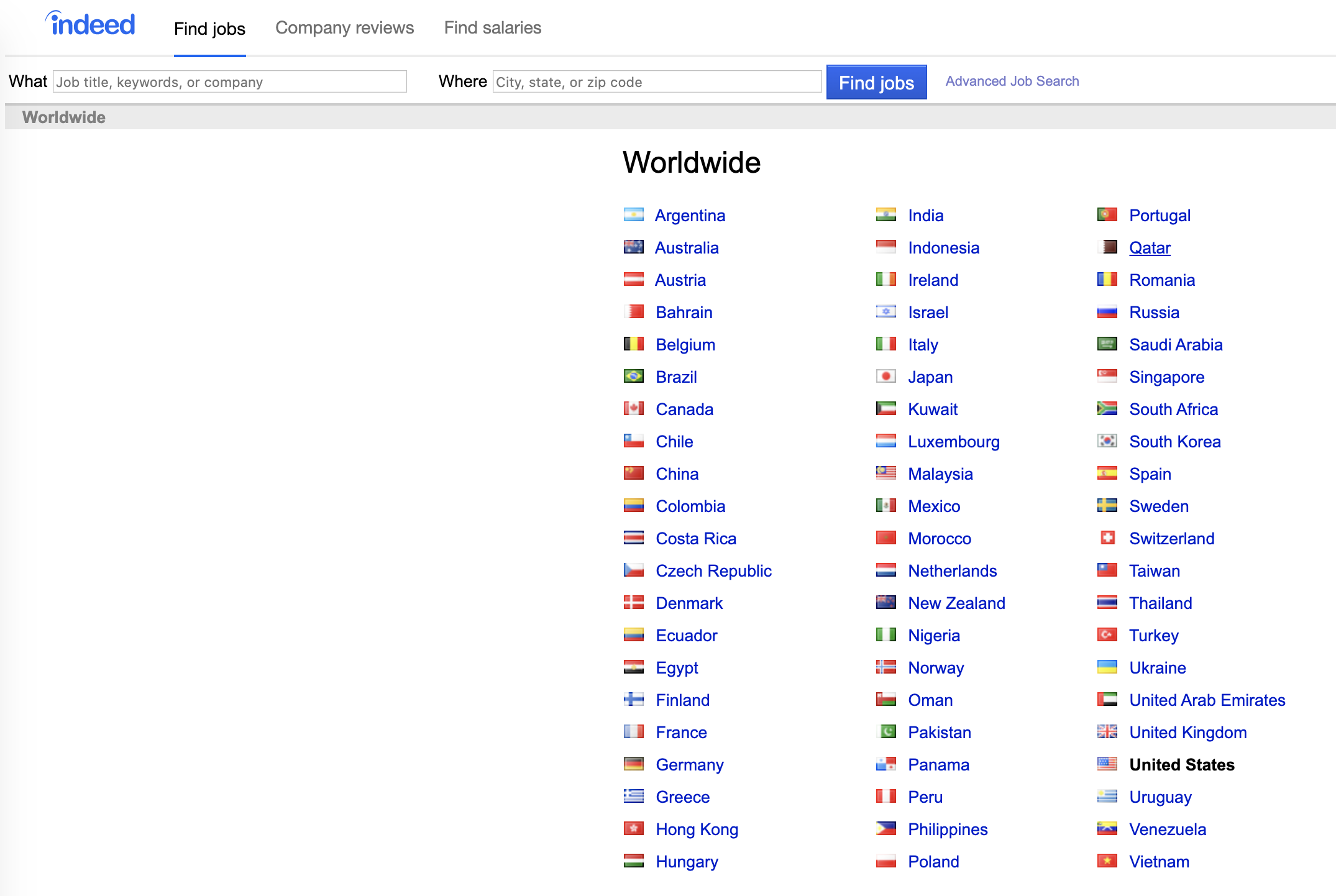The image size is (1336, 896).
Task: Click the Canada flag icon
Action: click(x=633, y=409)
